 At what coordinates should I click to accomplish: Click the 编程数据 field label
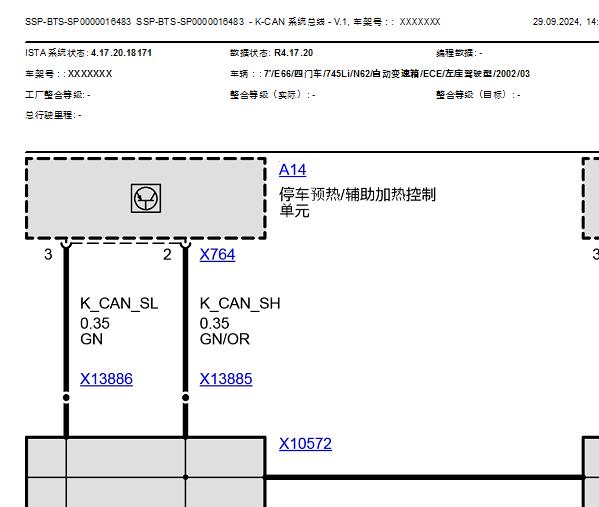click(x=456, y=53)
